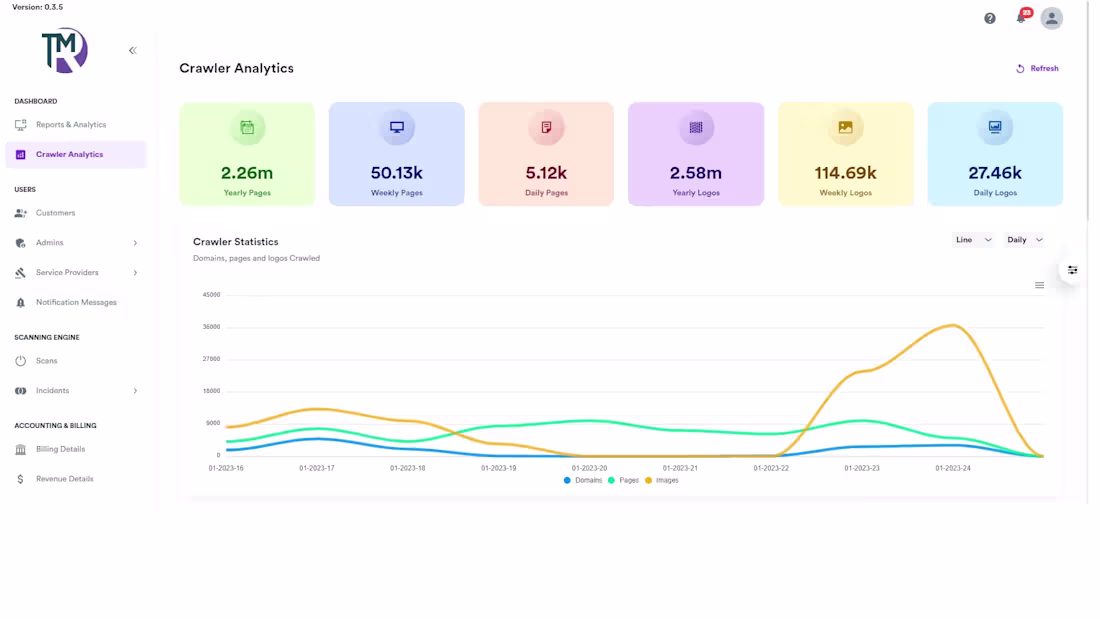Open the user profile avatar
Viewport: 1100px width, 619px height.
[x=1051, y=18]
